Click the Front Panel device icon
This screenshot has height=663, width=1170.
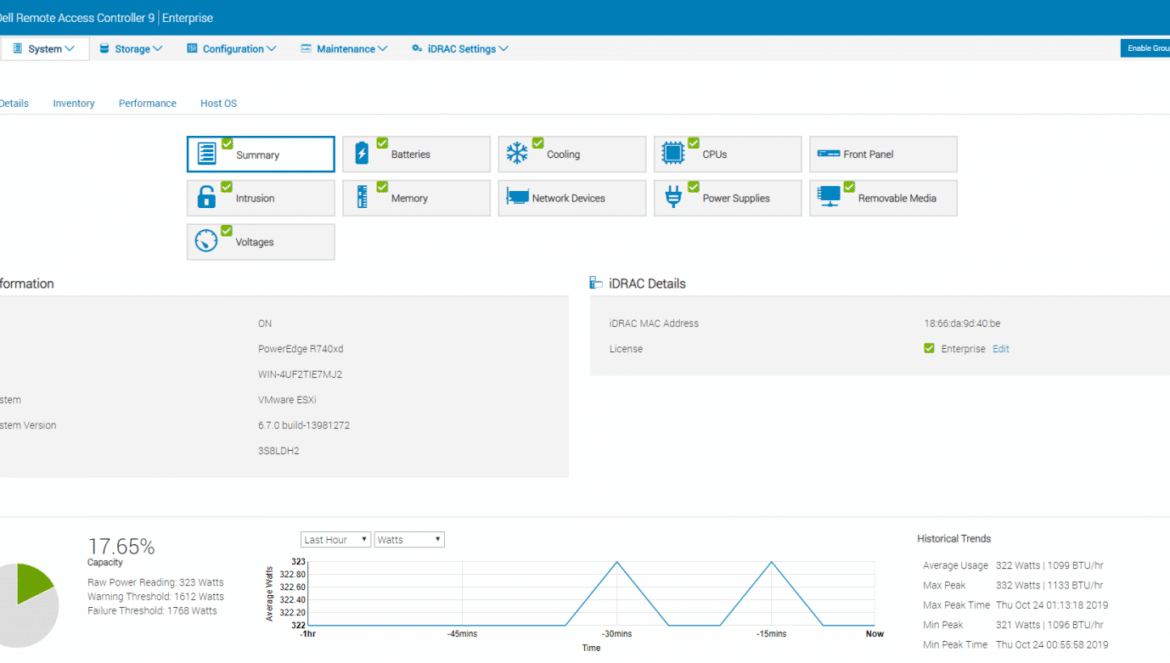828,154
